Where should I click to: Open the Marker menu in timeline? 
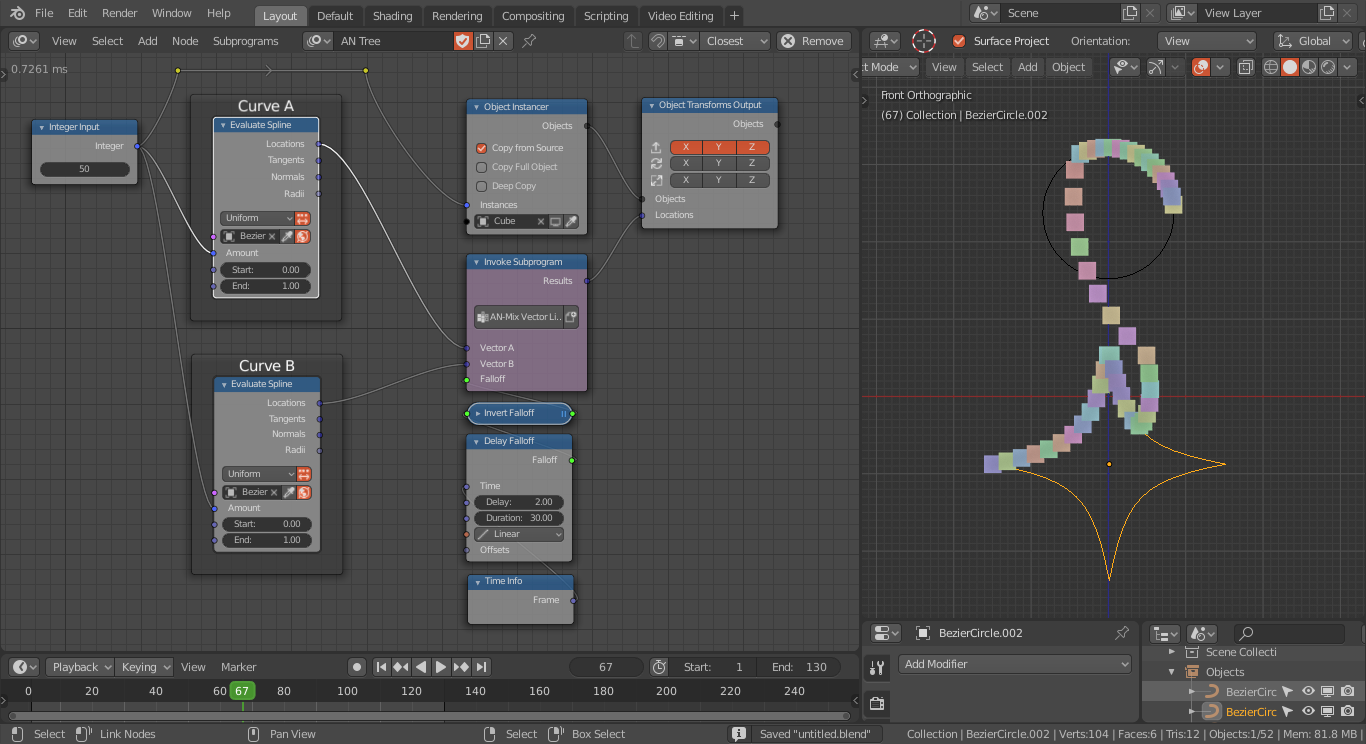coord(239,667)
